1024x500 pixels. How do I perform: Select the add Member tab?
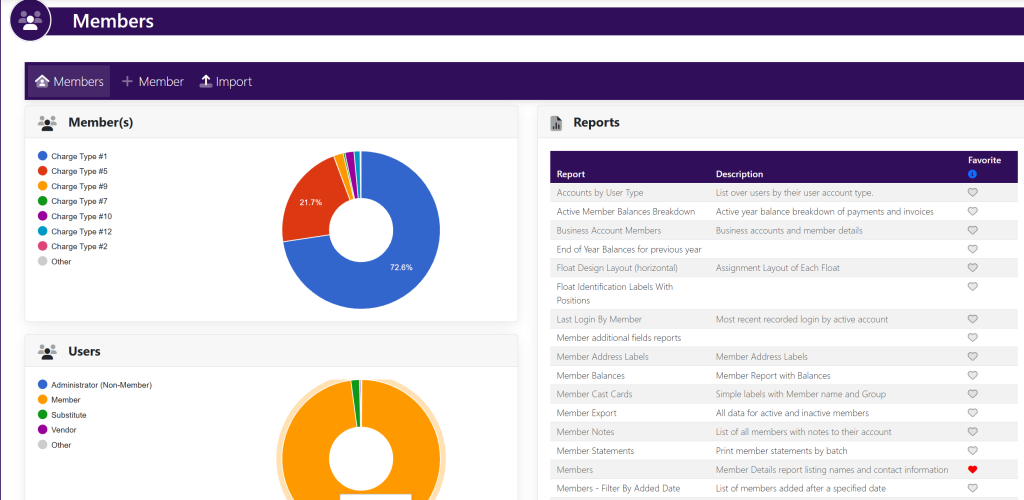[152, 82]
